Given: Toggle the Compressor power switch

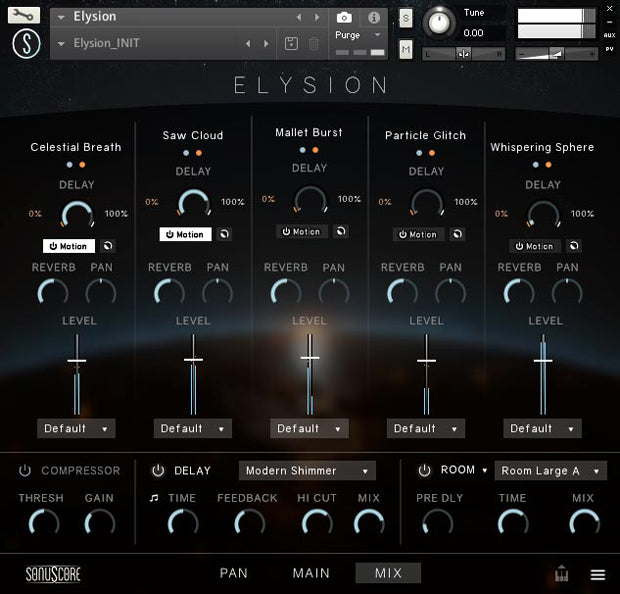Looking at the screenshot, I should click(x=25, y=471).
